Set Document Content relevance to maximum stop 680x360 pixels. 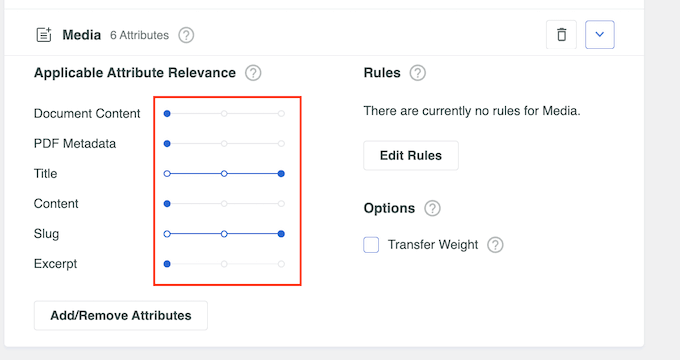[281, 114]
